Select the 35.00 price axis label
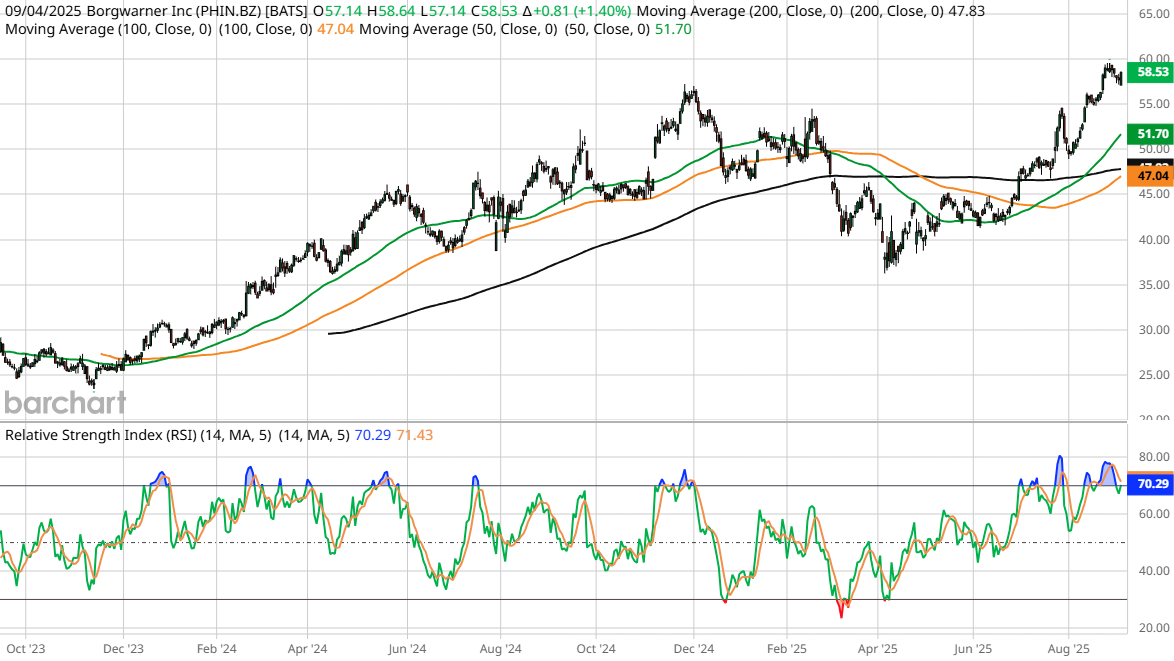The width and height of the screenshot is (1174, 661). click(x=1154, y=284)
